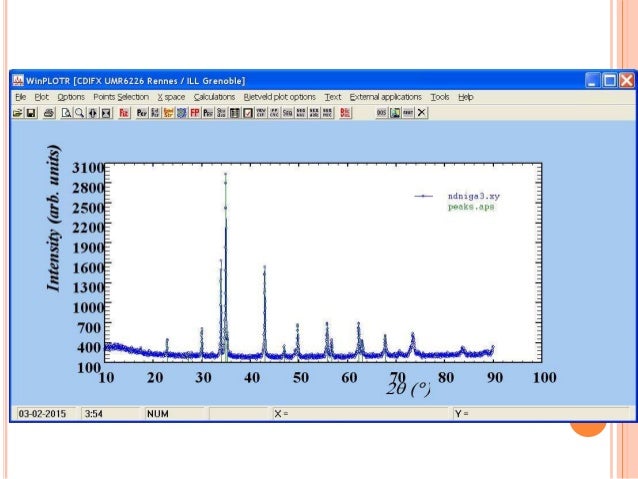Viewport: 638px width, 479px height.
Task: Launch FullProf via red FP icon
Action: point(195,113)
